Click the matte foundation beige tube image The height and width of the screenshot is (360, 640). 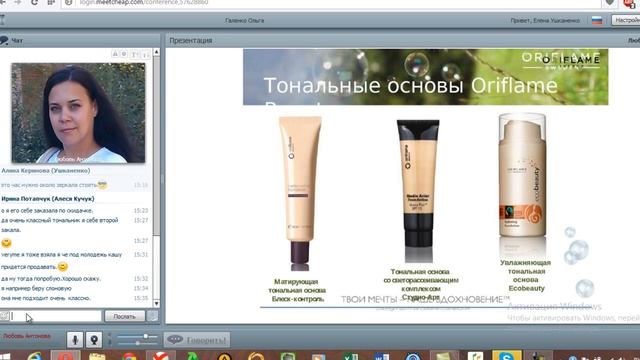click(300, 193)
